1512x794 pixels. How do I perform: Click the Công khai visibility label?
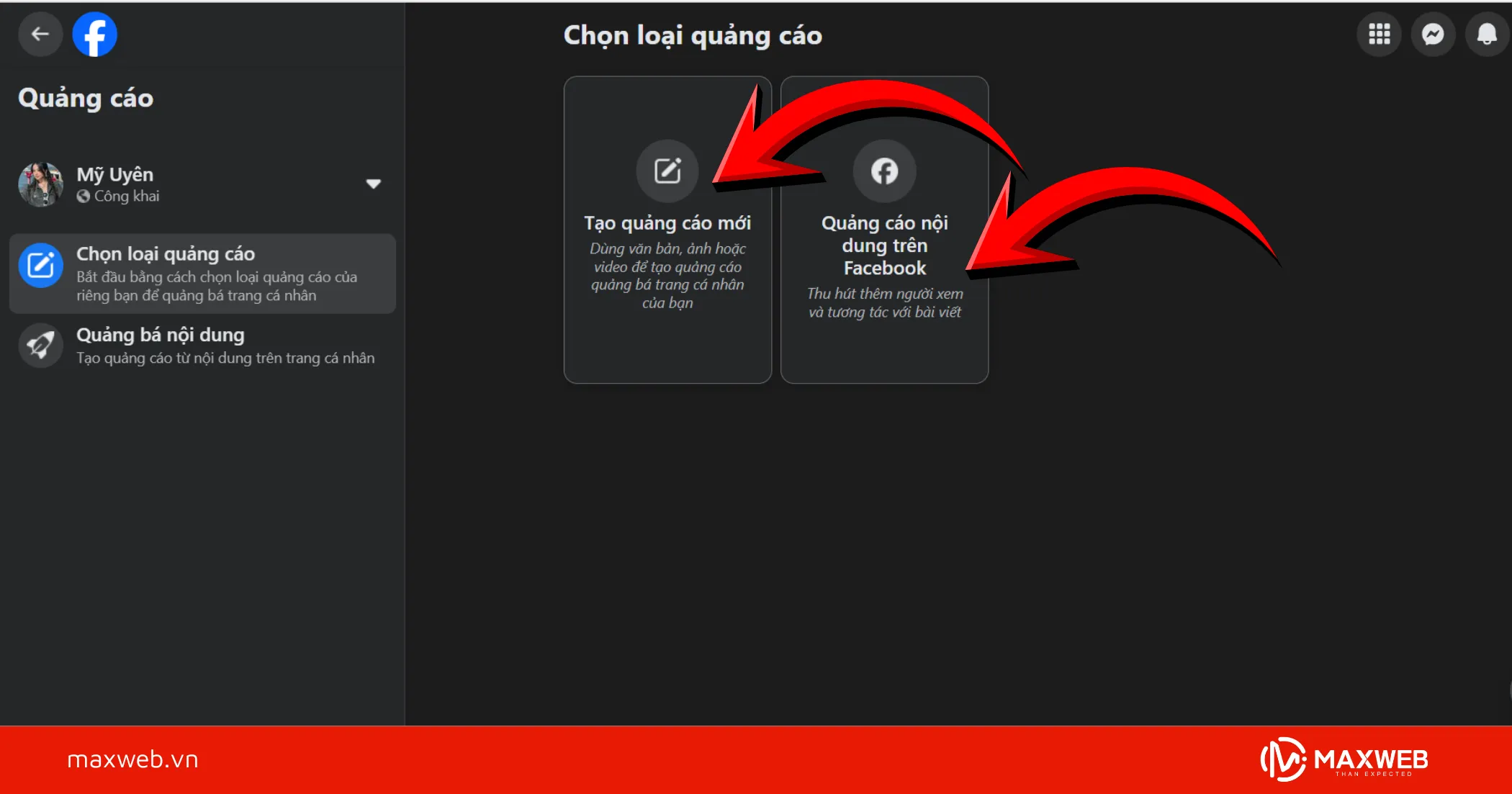(127, 196)
